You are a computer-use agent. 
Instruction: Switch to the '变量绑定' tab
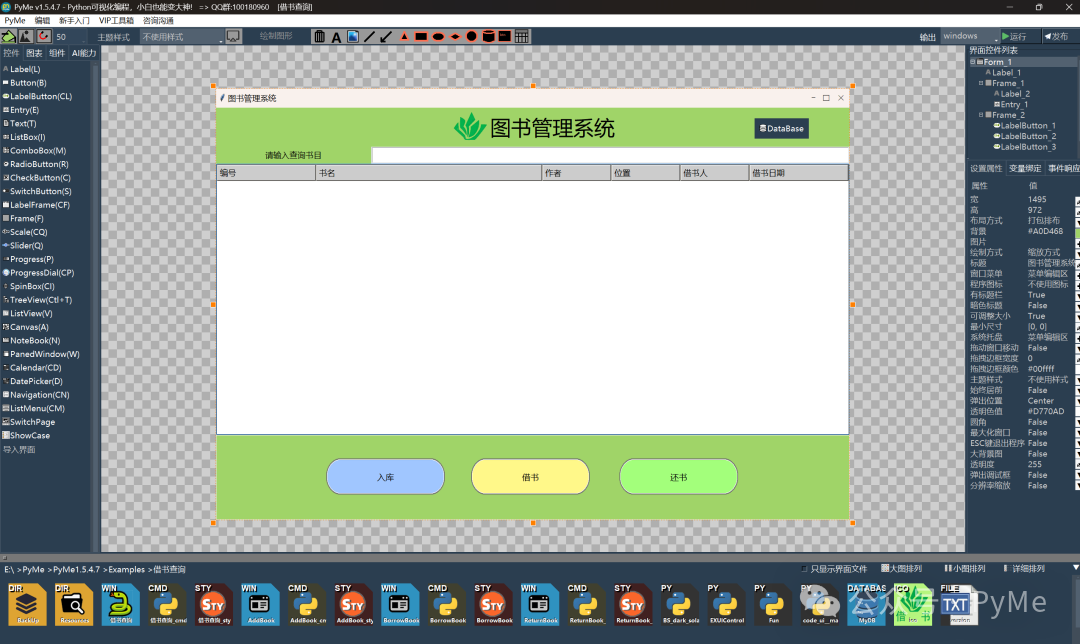pos(1025,169)
